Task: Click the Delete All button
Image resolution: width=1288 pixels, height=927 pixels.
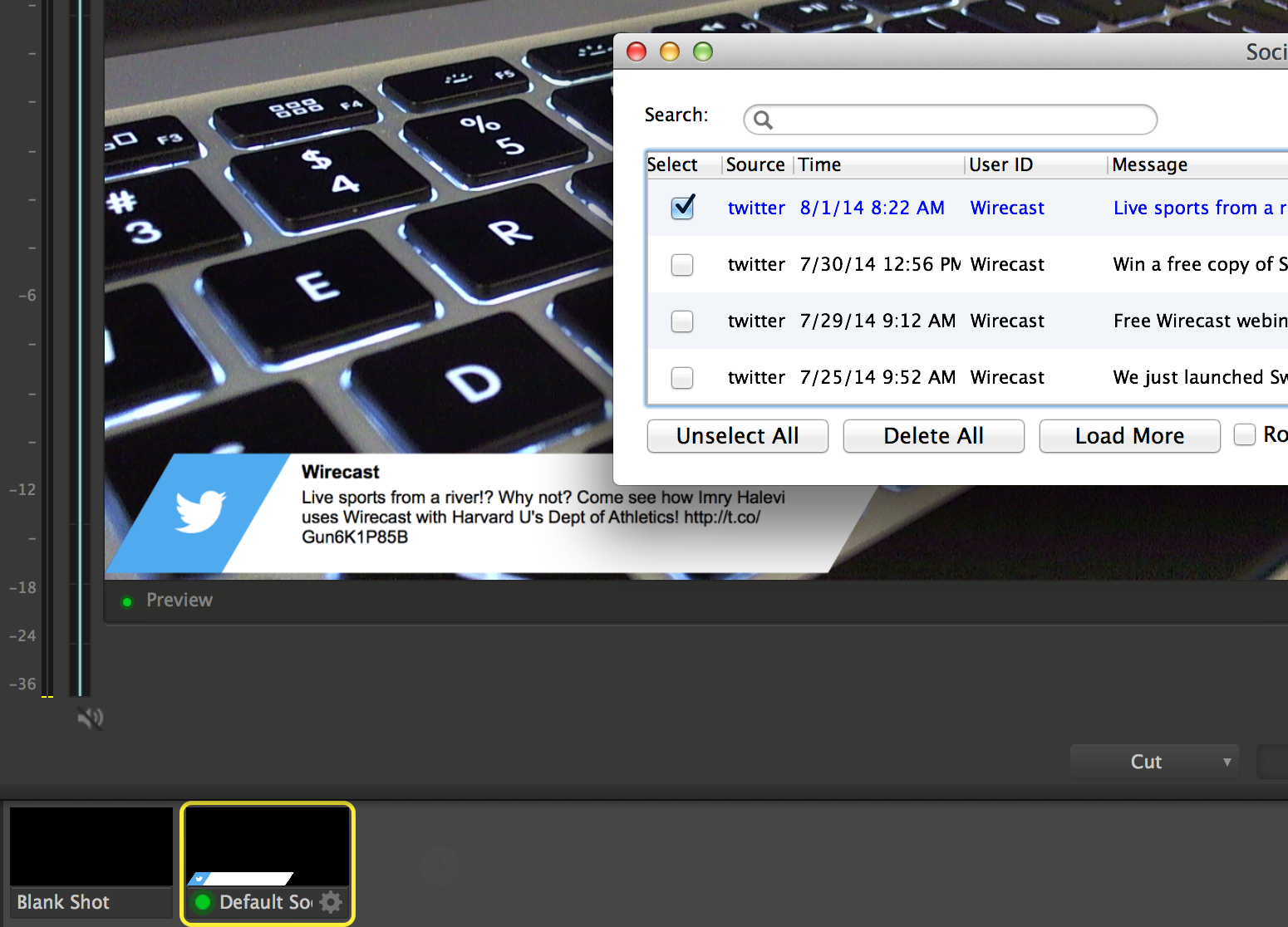Action: pyautogui.click(x=934, y=436)
